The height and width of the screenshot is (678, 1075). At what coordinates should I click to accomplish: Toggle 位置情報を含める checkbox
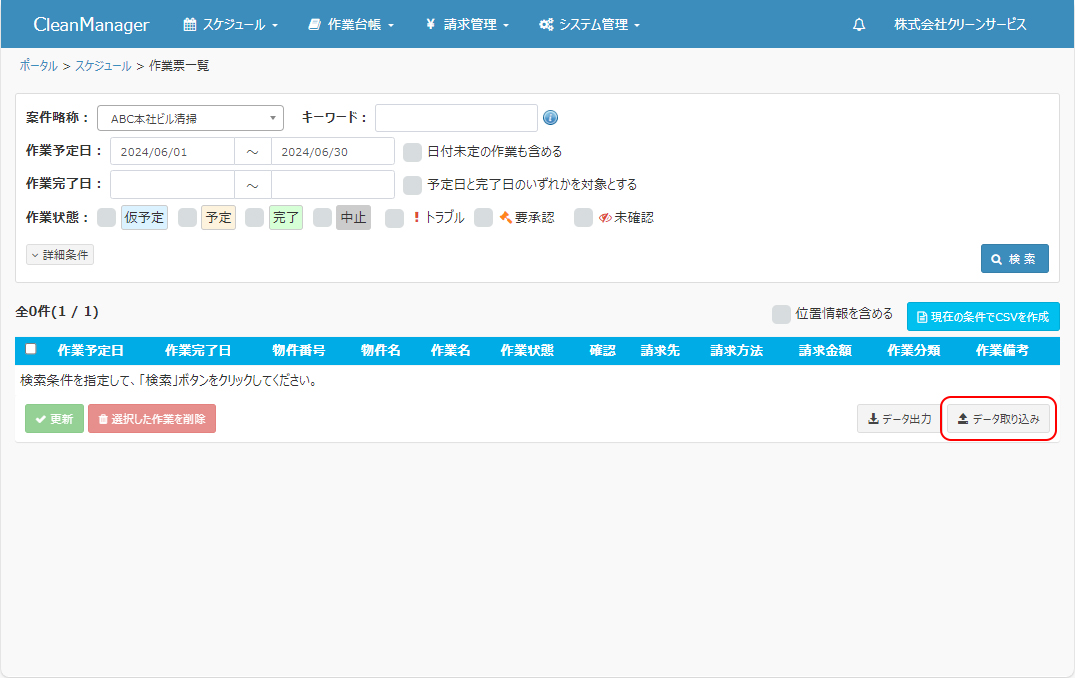[781, 315]
